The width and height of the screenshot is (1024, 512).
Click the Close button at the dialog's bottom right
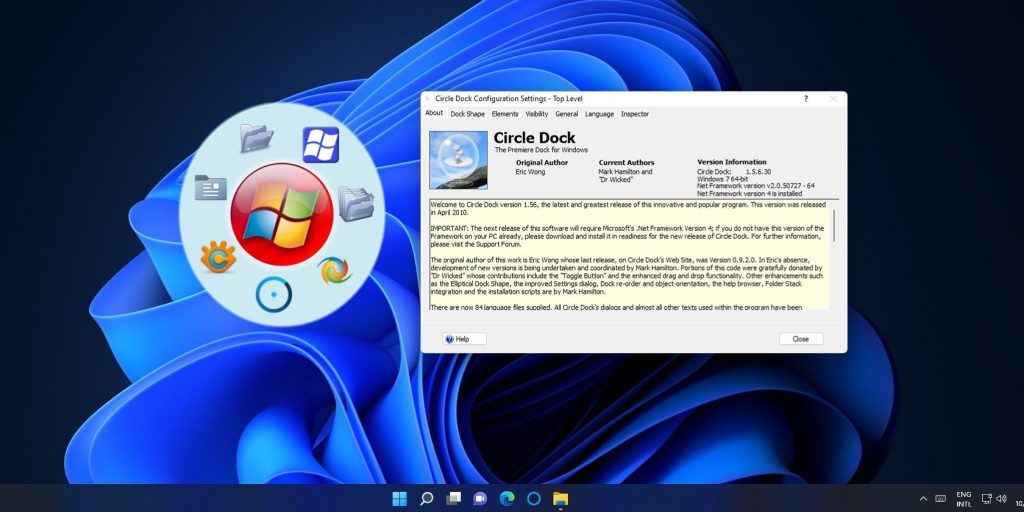point(800,339)
